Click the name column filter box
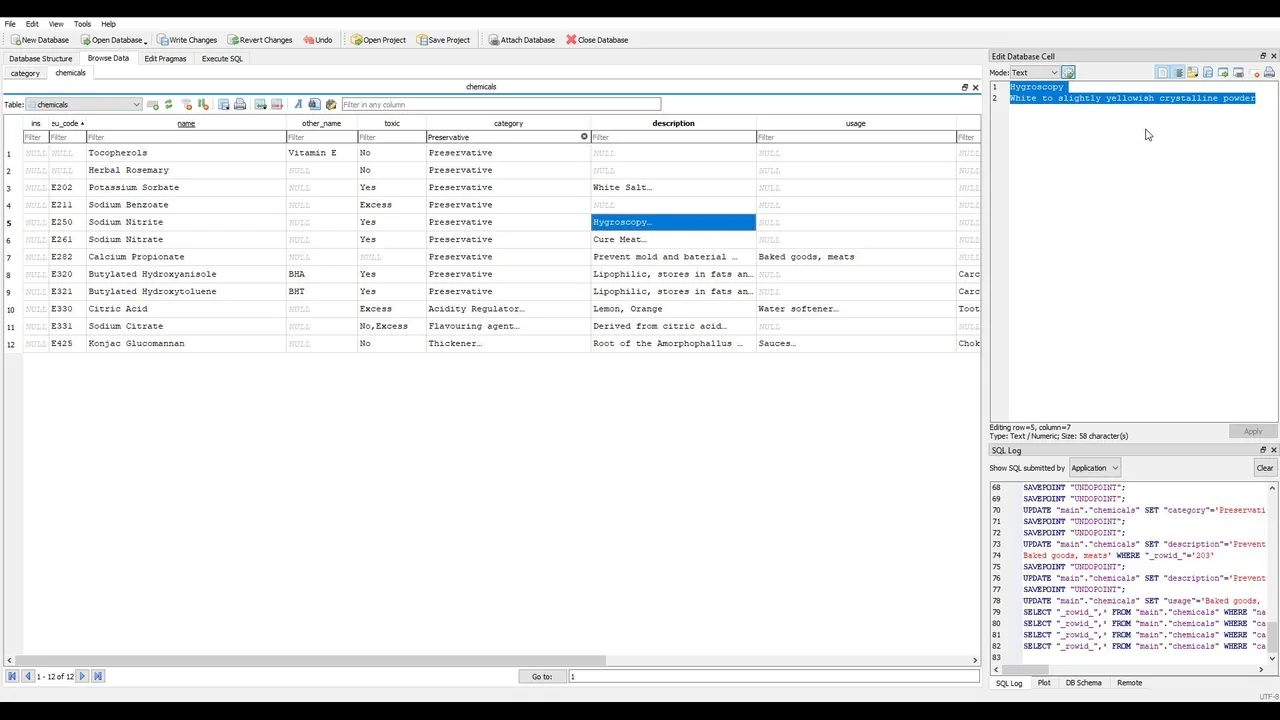Screen dimensions: 1280x720 (186, 137)
